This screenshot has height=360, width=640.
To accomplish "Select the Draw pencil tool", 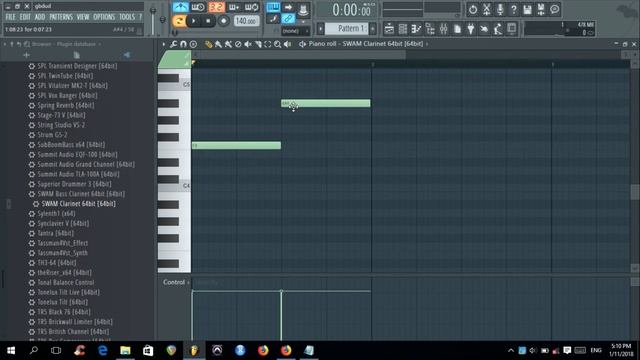I will coord(209,44).
